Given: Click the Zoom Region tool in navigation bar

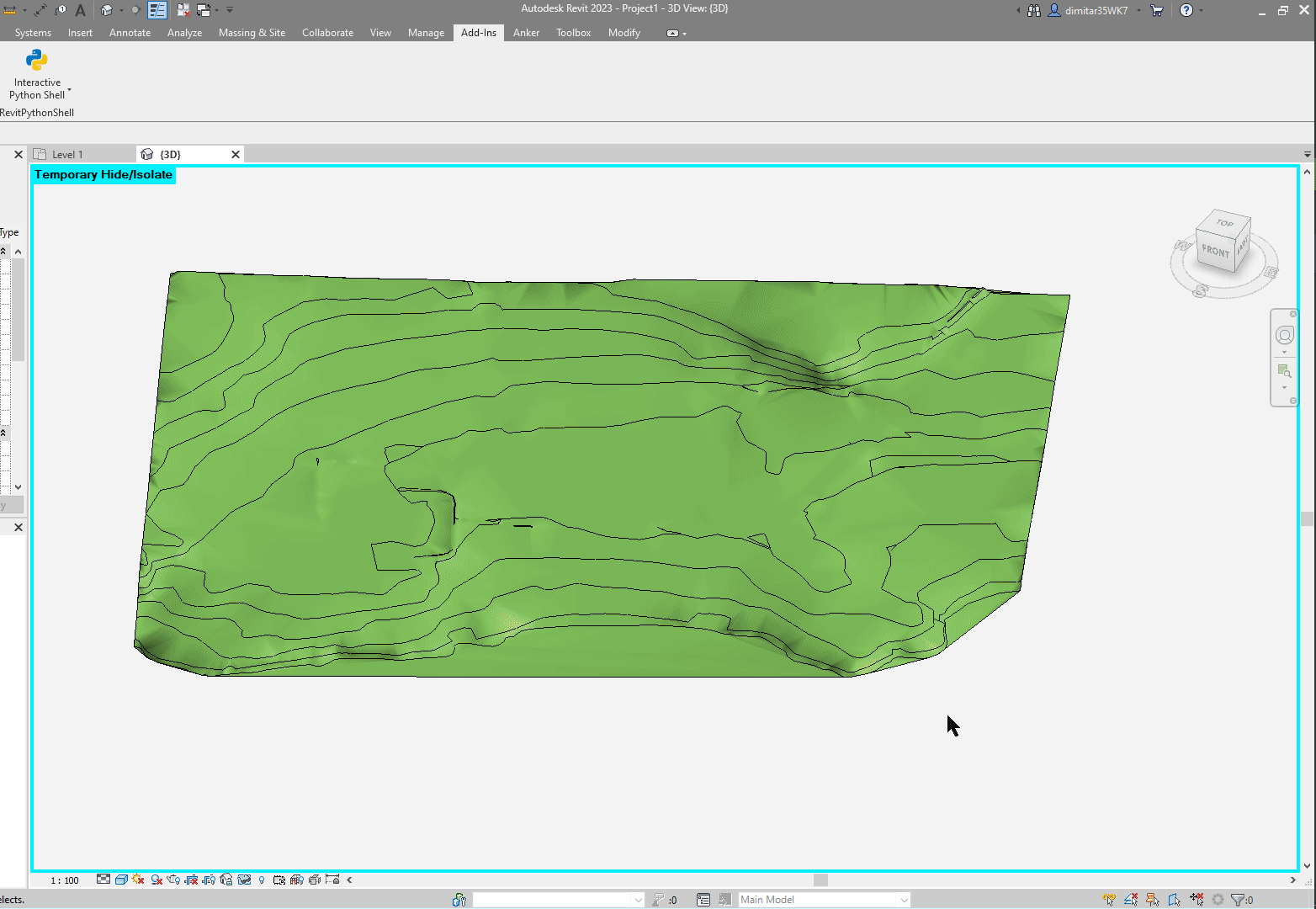Looking at the screenshot, I should coord(1284,371).
